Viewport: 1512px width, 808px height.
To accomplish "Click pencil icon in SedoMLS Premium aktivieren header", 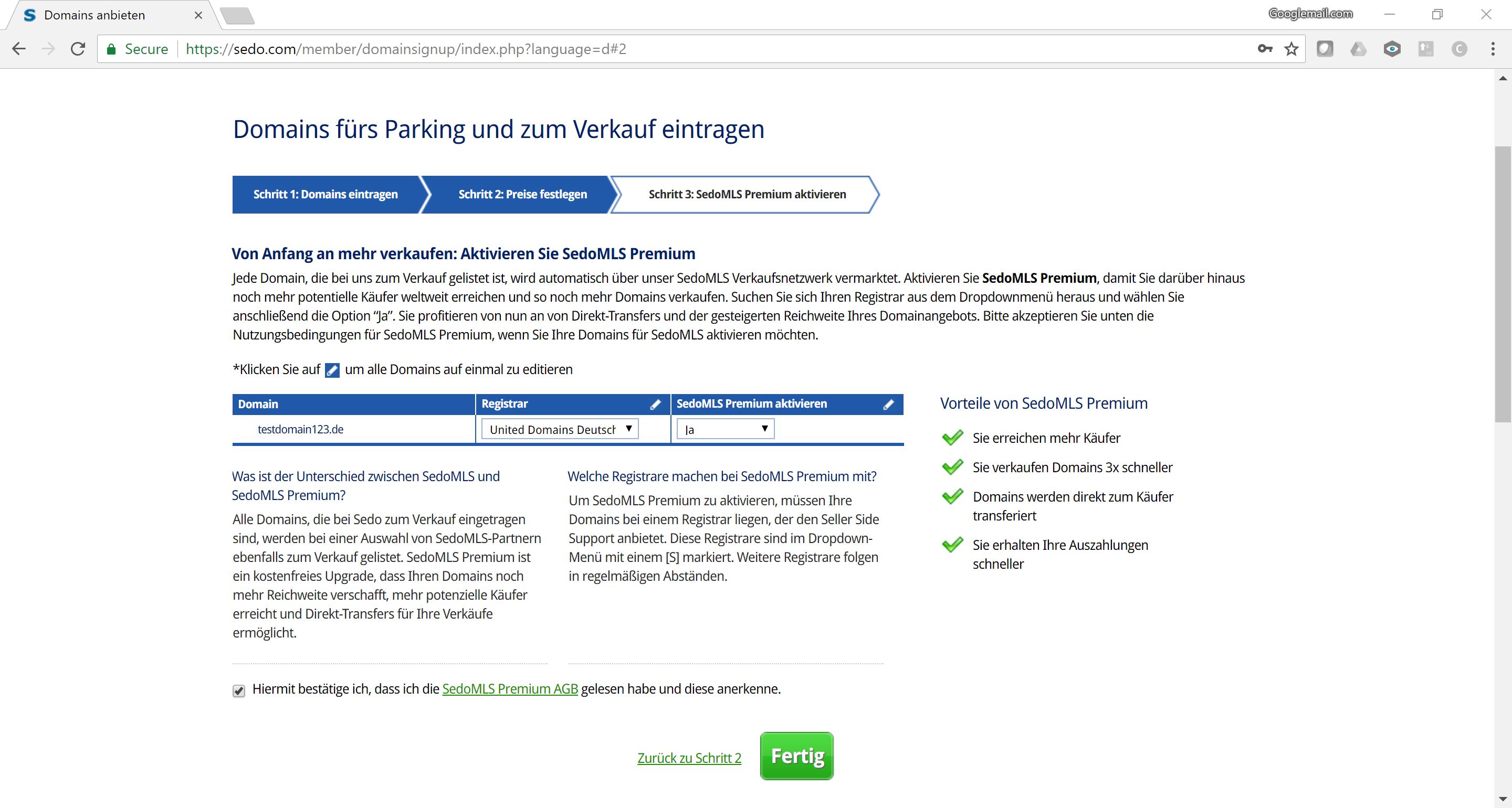I will (889, 405).
